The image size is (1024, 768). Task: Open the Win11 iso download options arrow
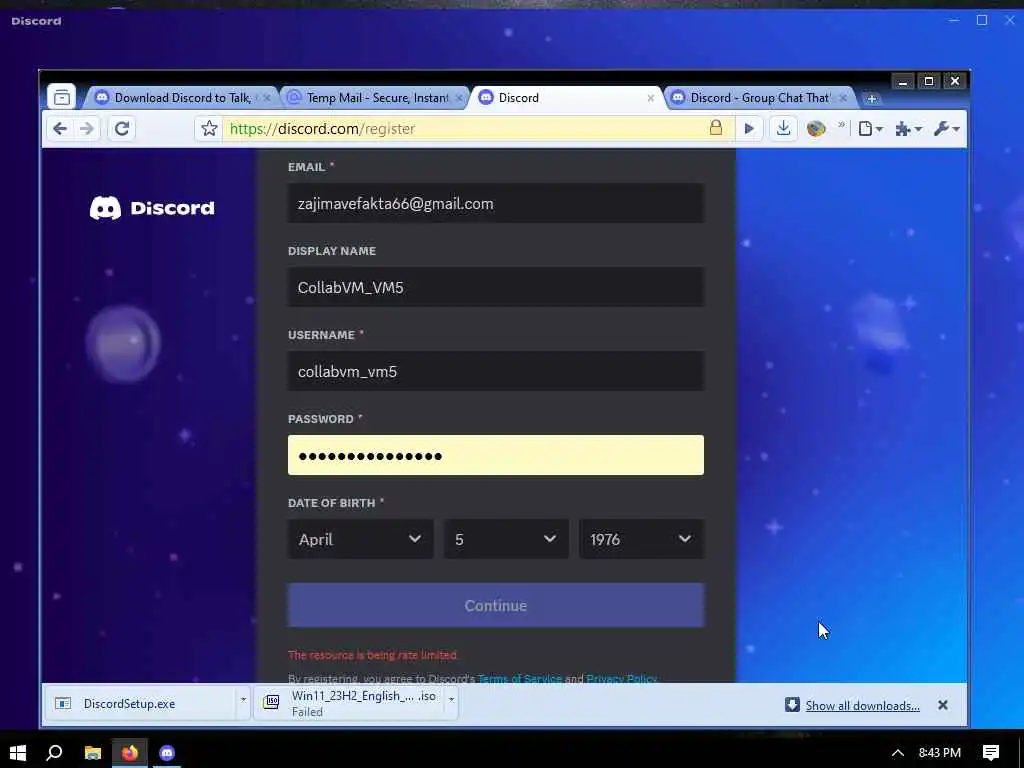[451, 699]
